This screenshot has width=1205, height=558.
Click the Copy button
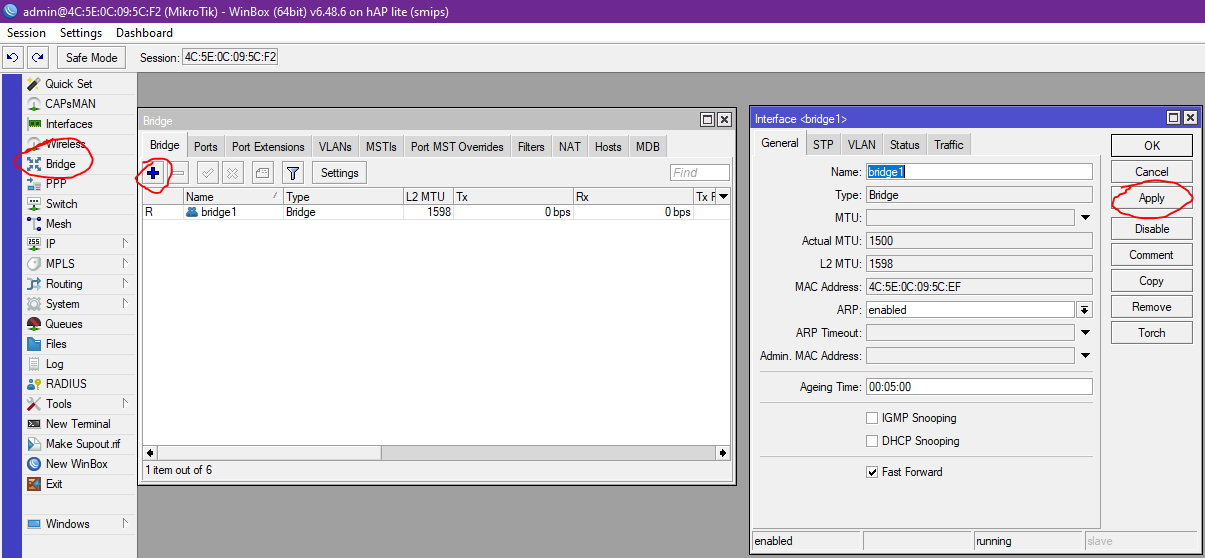(x=1152, y=281)
